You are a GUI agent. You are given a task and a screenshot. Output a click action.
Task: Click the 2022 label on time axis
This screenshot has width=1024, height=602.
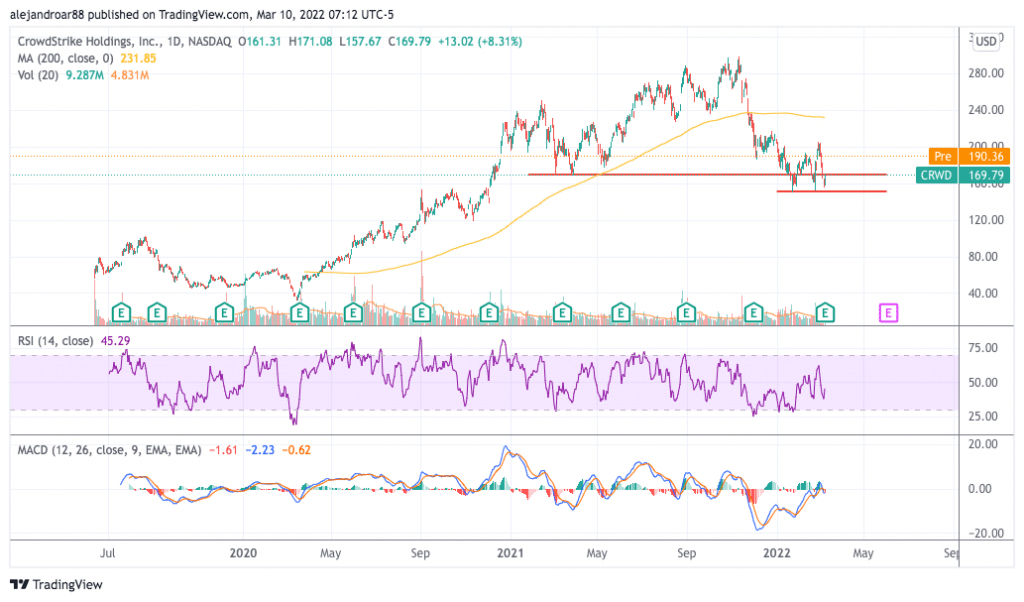(x=776, y=553)
